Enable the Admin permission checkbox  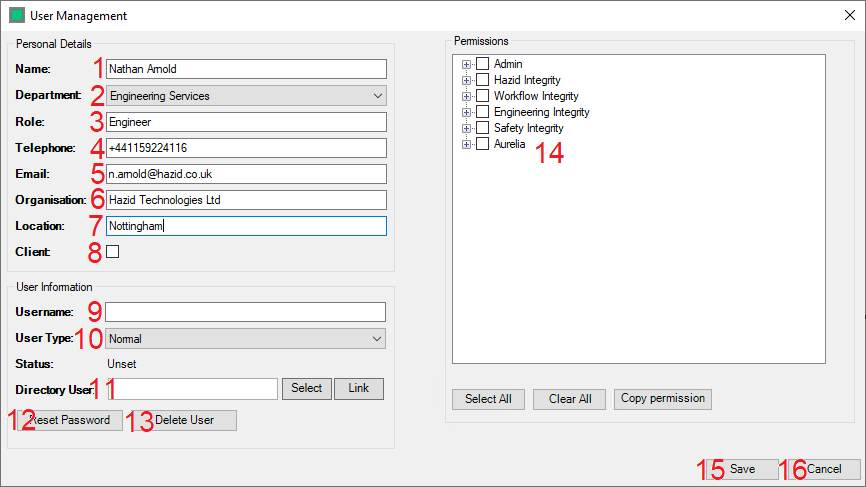pos(482,64)
